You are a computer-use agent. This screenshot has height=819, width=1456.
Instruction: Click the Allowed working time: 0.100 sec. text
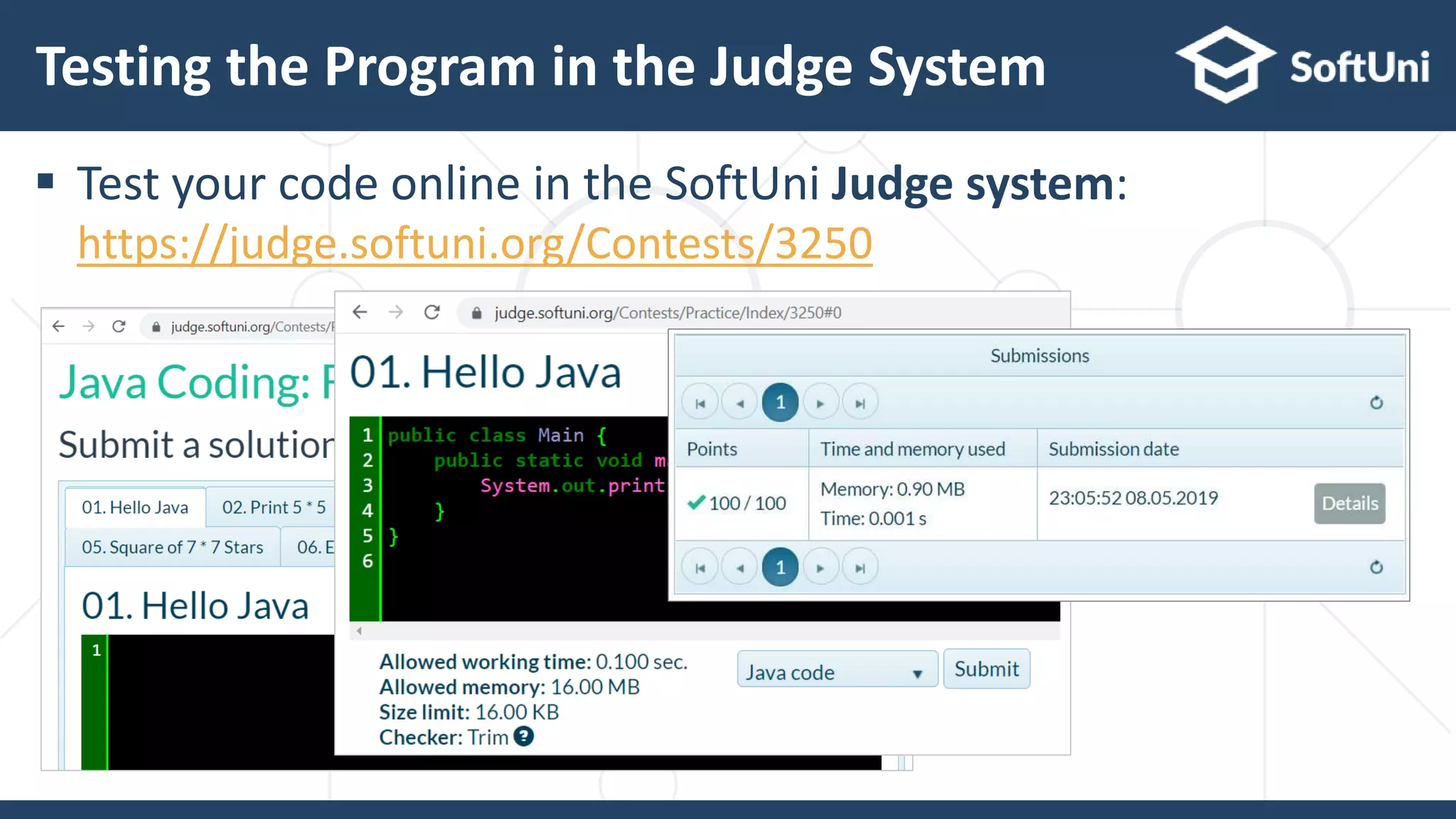click(533, 662)
